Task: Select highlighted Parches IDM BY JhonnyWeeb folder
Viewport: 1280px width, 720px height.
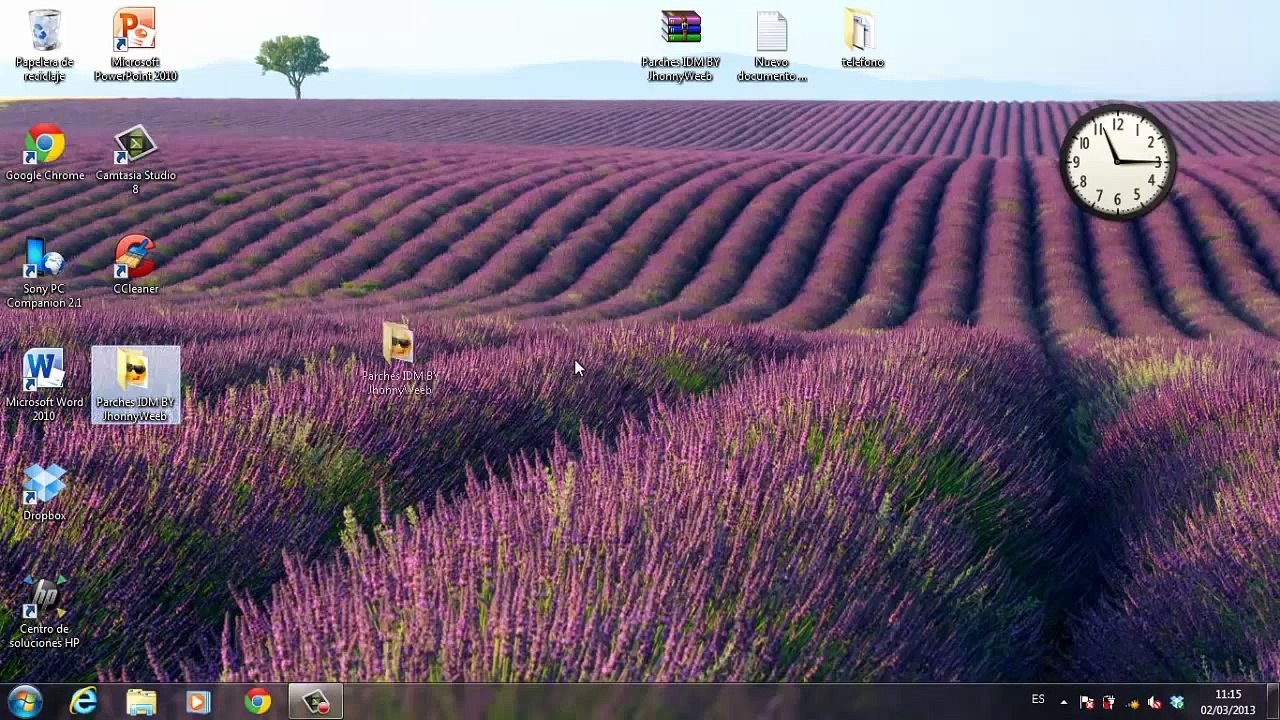Action: [x=136, y=386]
